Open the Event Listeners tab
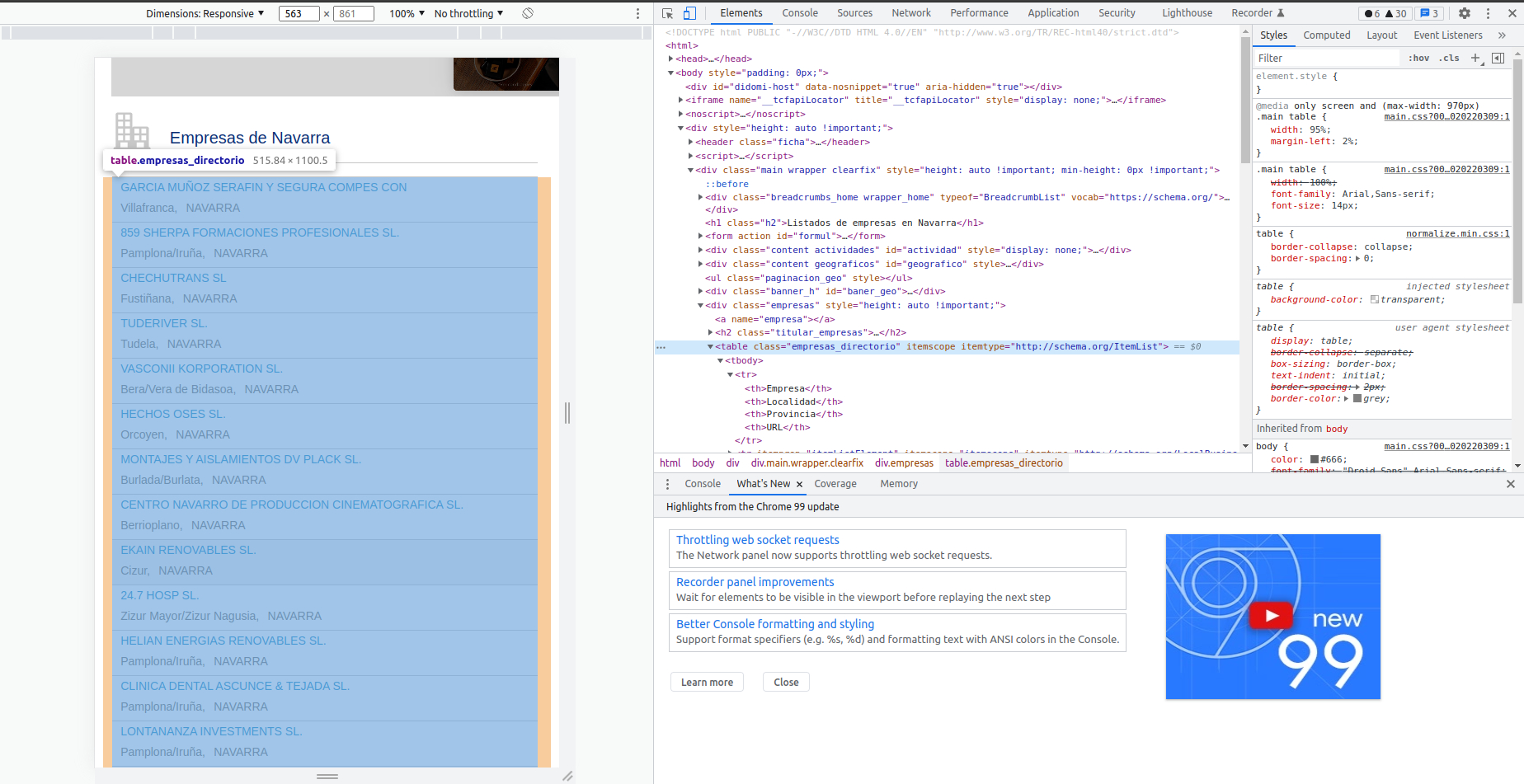Screen dimensions: 1524x784 tap(1447, 35)
